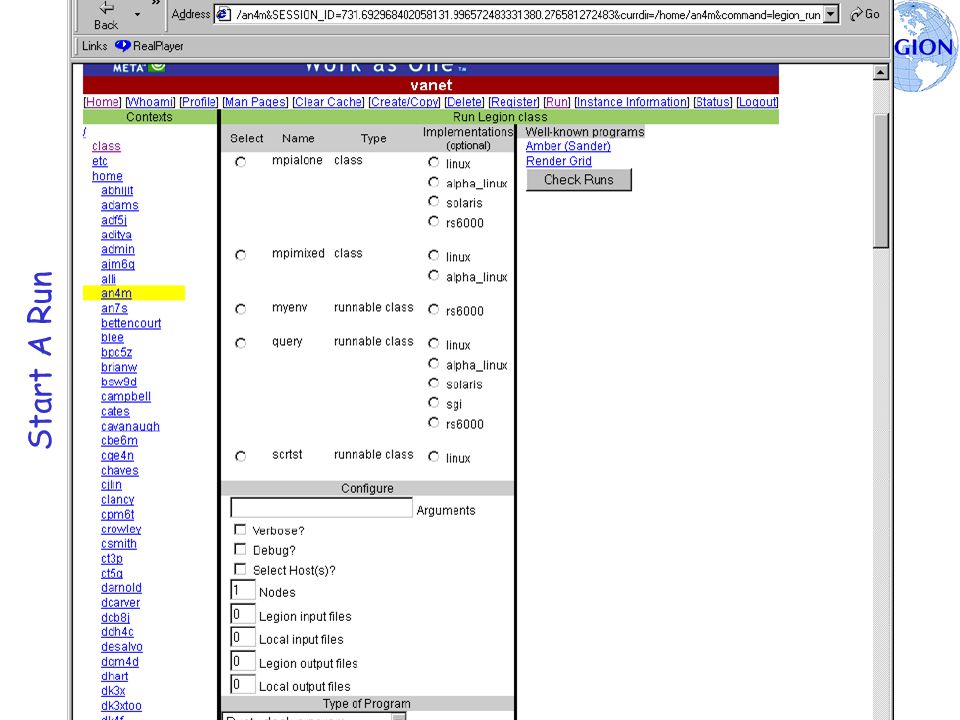960x720 pixels.
Task: Select the mpimixed class radio button
Action: point(241,255)
